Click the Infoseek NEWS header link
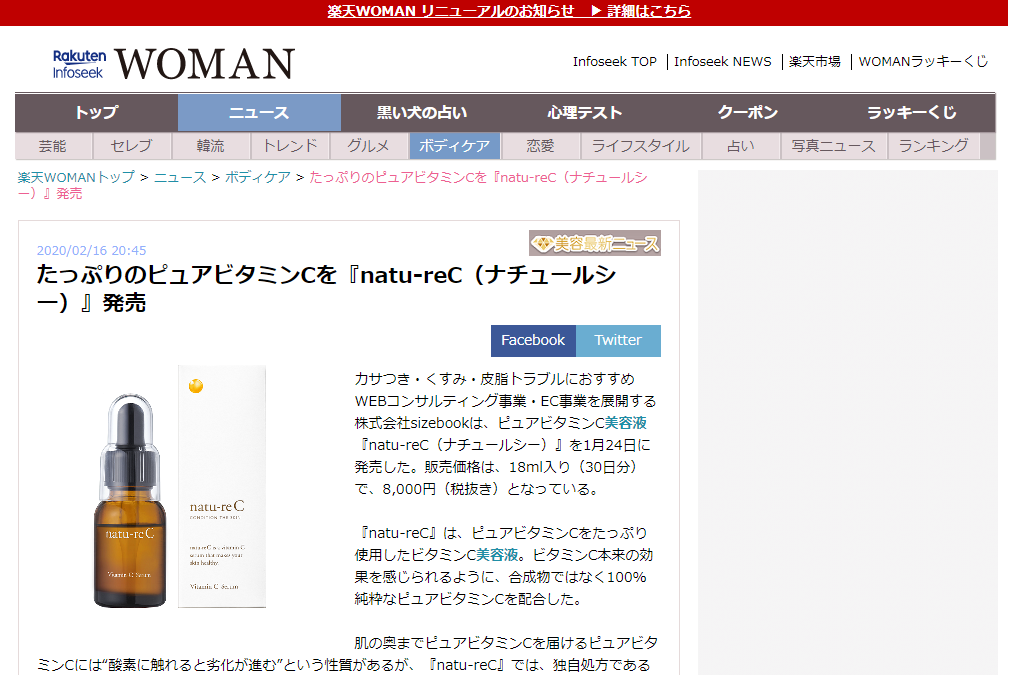1009x675 pixels. [722, 61]
